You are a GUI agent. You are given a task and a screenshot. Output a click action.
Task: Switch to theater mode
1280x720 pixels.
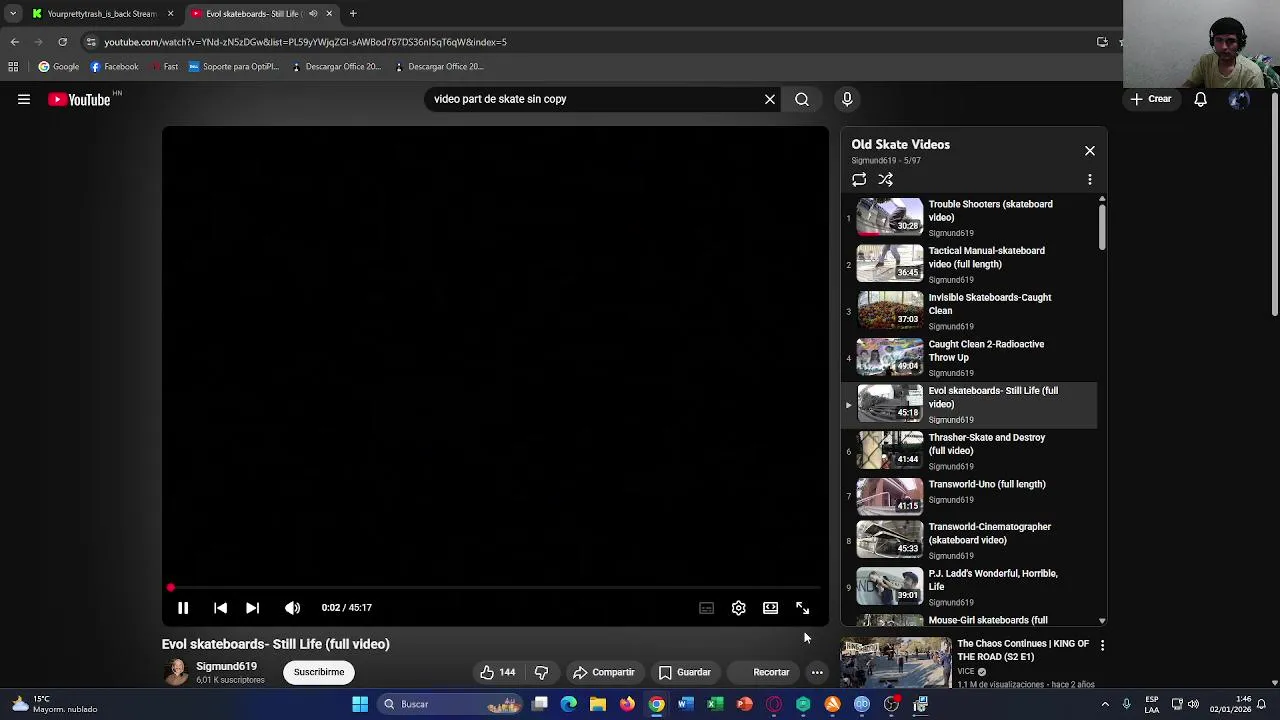[x=770, y=608]
